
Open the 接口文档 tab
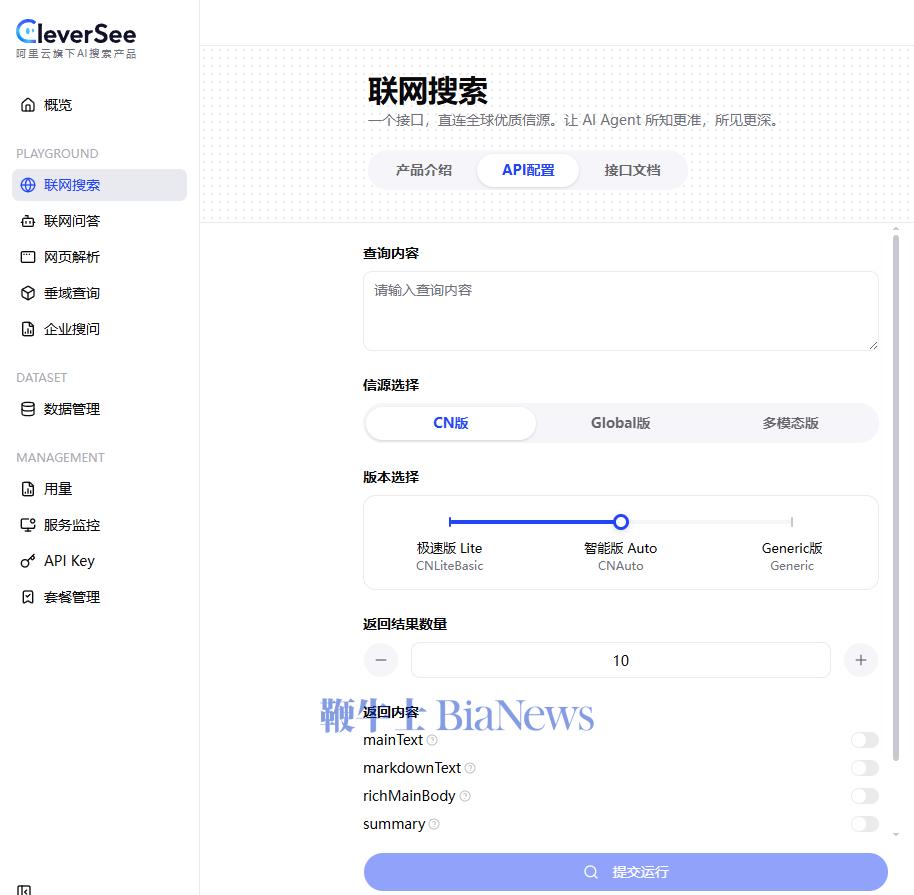[x=632, y=170]
